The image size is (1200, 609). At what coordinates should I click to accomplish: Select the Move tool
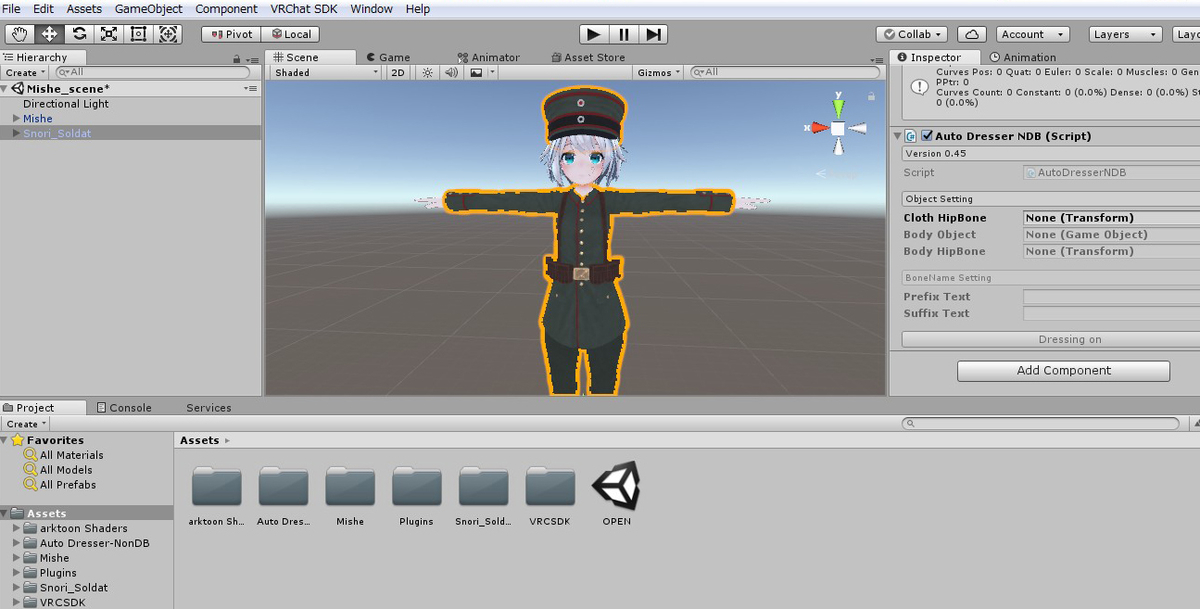(x=49, y=34)
